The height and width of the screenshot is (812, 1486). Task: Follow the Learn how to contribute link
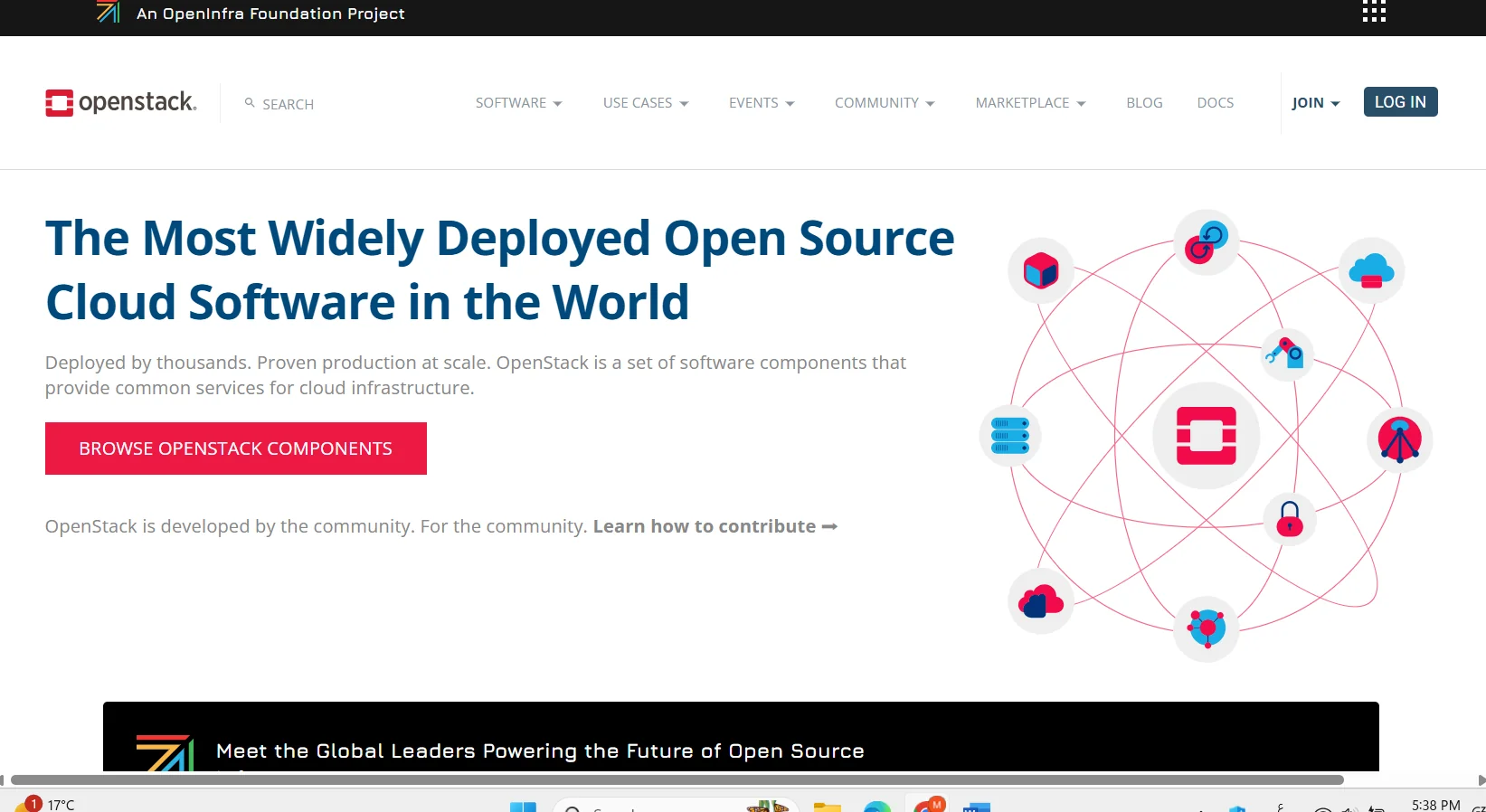click(715, 526)
